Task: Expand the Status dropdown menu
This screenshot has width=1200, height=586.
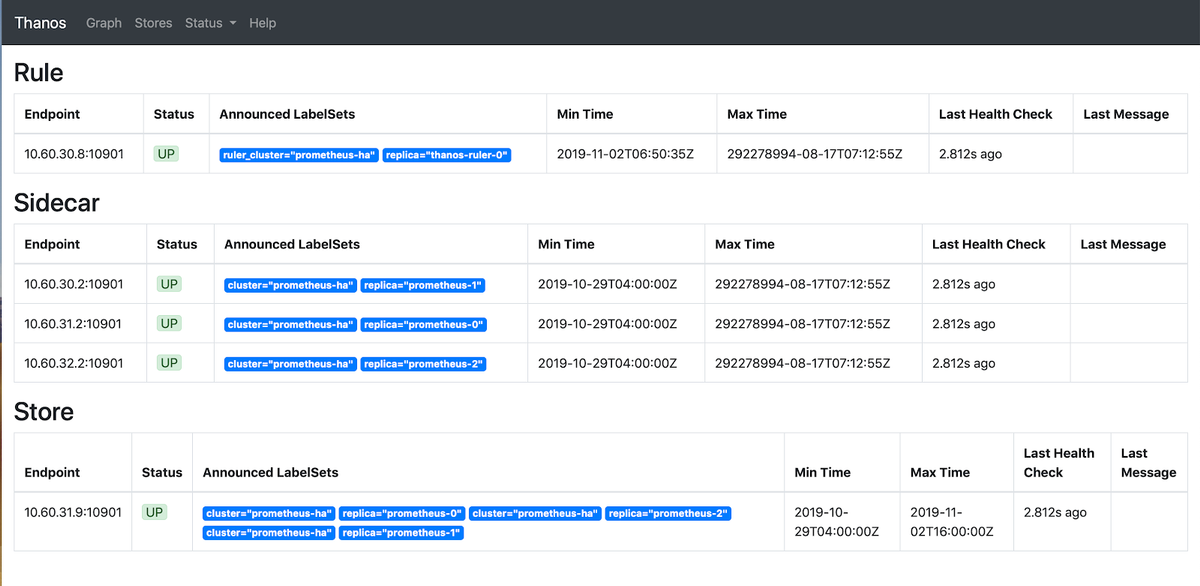Action: pyautogui.click(x=210, y=22)
